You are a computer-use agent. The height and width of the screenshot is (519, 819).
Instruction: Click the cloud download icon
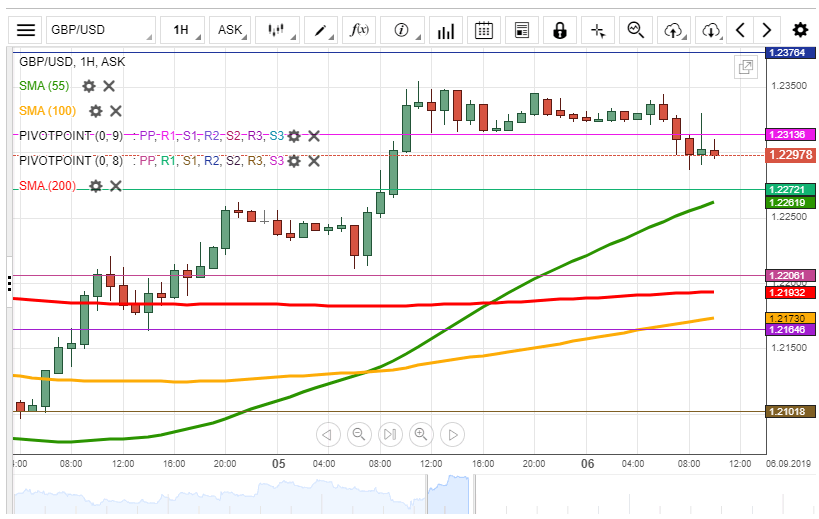[x=710, y=30]
